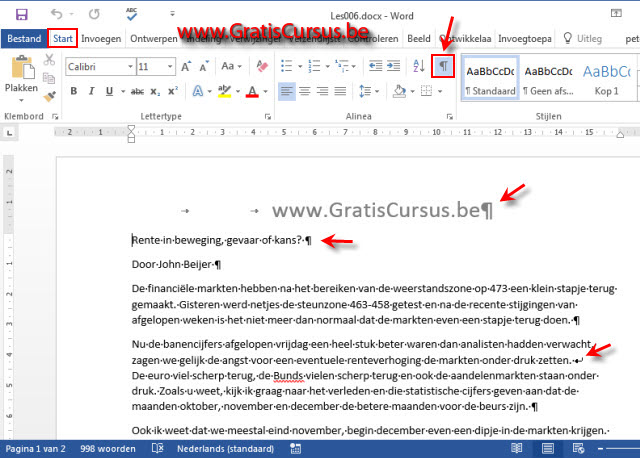Align text left
The image size is (640, 458).
[x=287, y=91]
